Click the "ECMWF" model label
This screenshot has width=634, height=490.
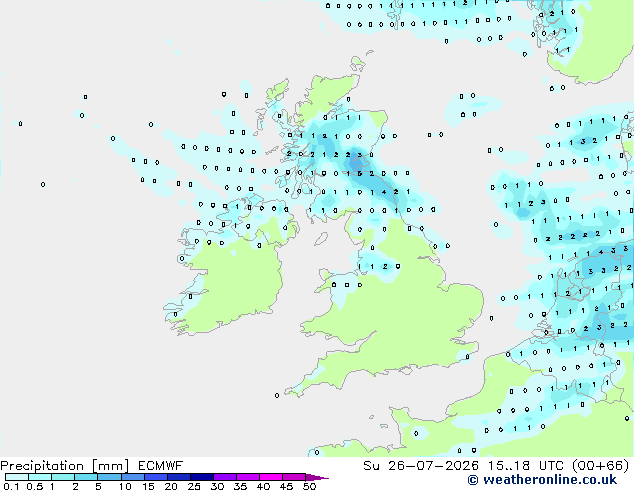click(x=161, y=466)
